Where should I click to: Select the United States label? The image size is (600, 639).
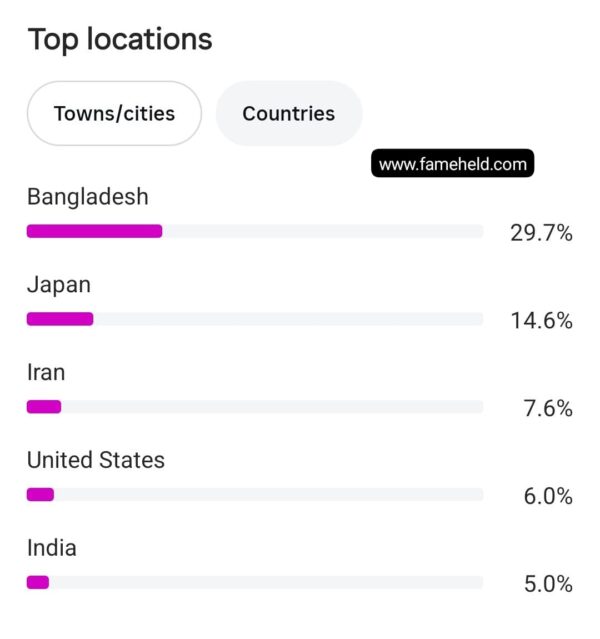click(x=96, y=460)
